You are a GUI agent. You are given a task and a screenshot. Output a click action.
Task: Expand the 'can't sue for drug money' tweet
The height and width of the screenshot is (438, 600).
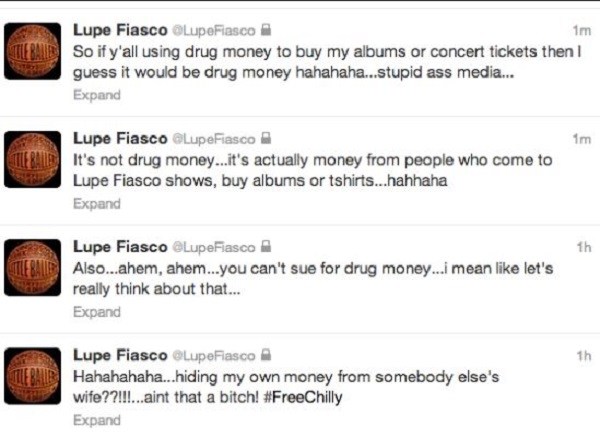[97, 312]
